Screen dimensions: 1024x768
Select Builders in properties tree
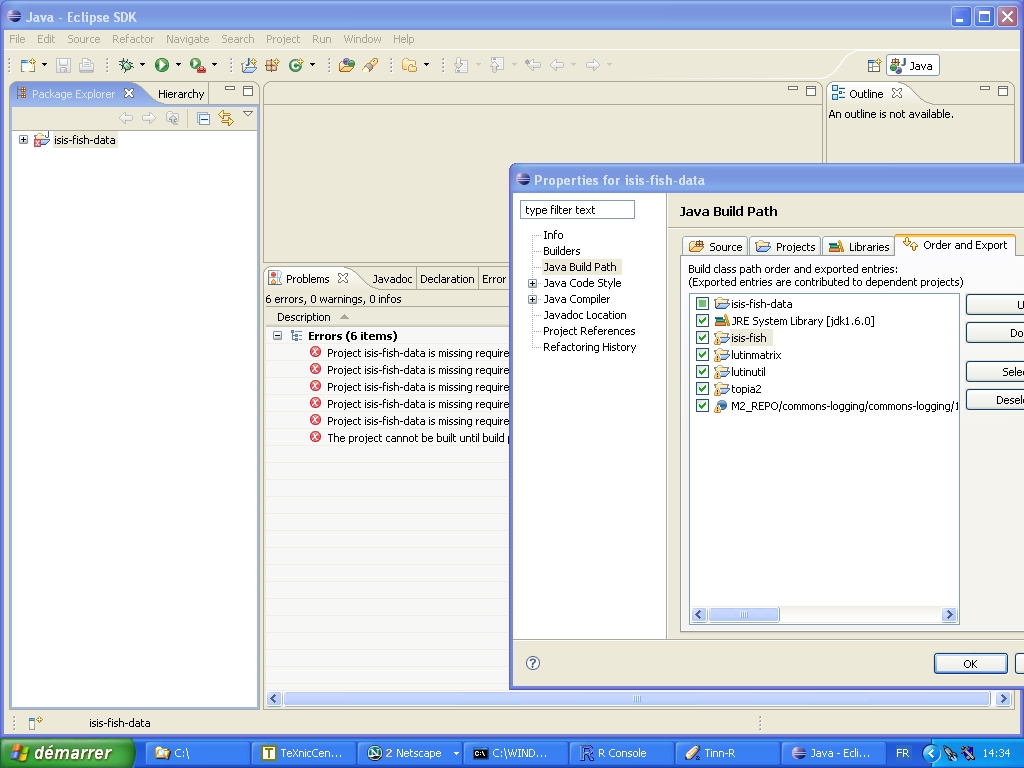[562, 251]
